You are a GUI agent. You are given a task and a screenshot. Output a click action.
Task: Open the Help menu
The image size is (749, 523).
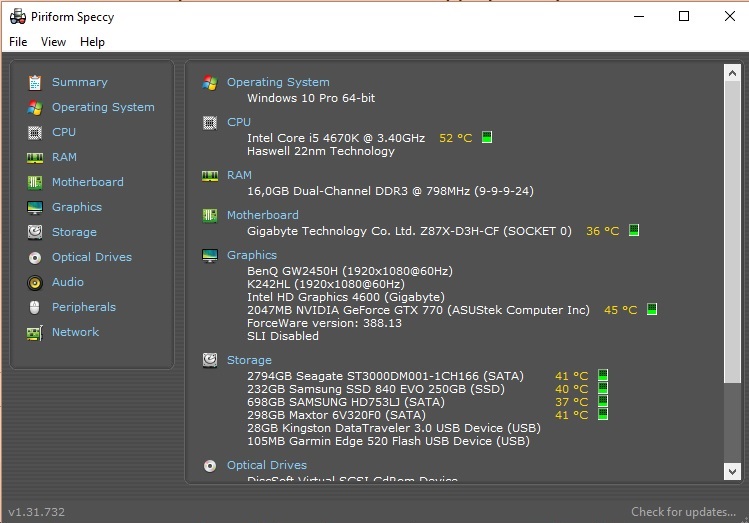[92, 42]
